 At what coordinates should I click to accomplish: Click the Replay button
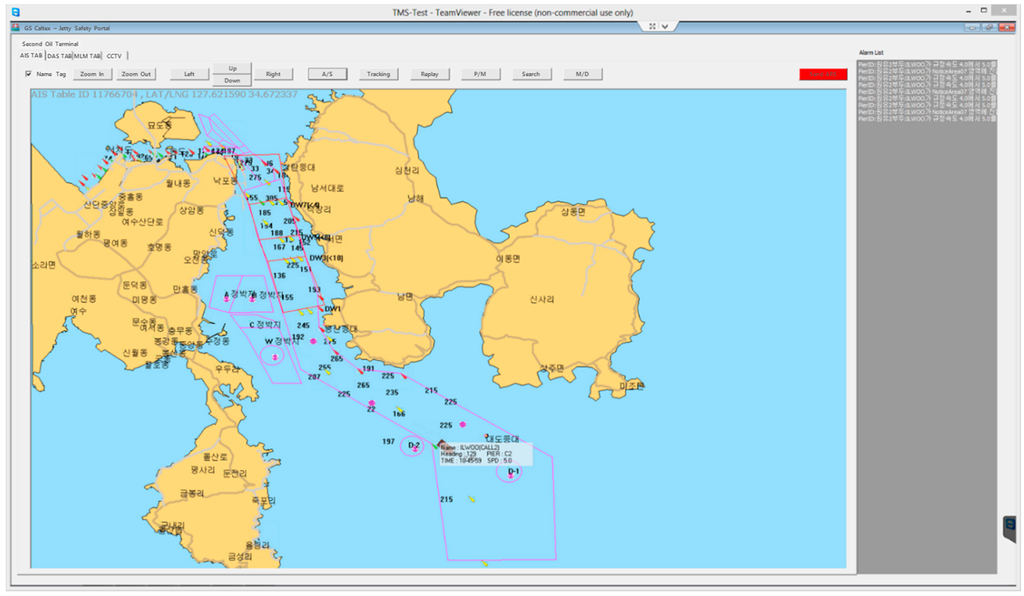pyautogui.click(x=429, y=74)
